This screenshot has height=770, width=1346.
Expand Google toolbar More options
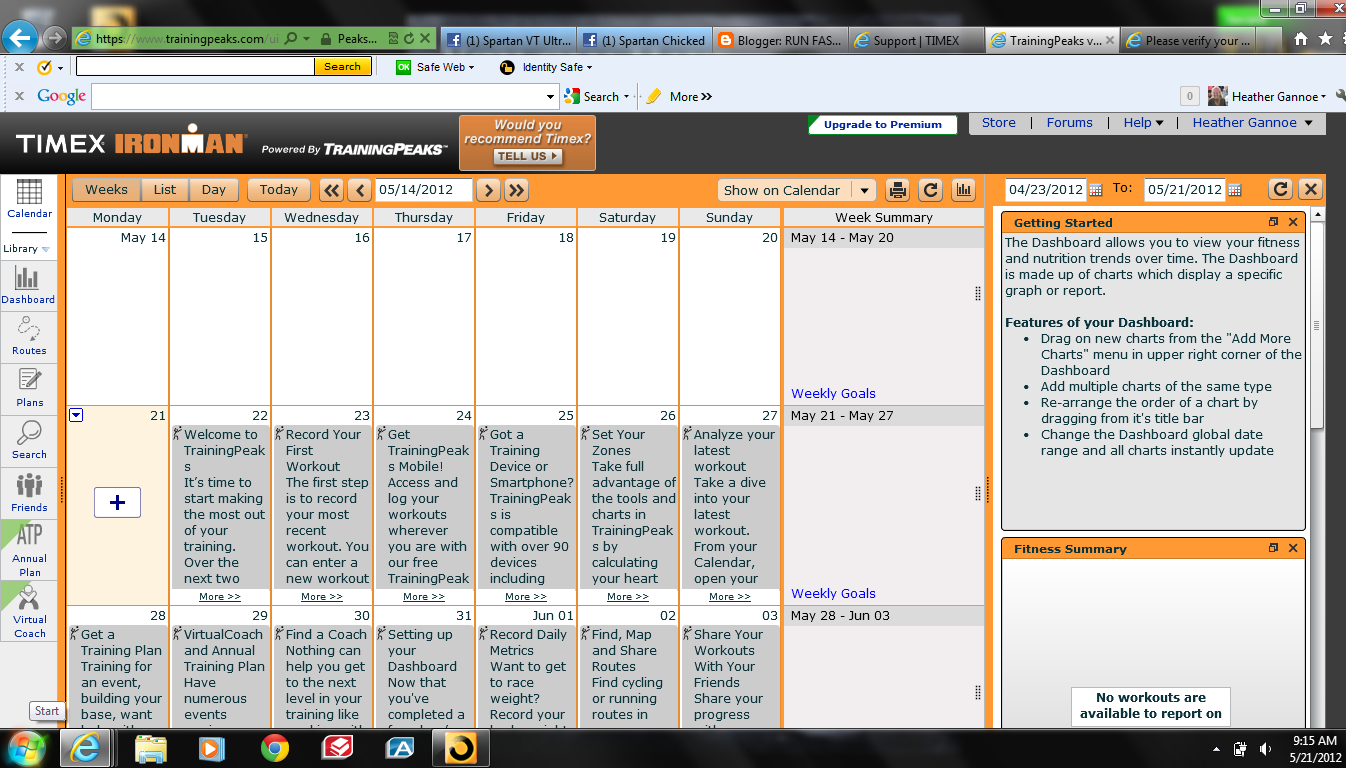(691, 97)
